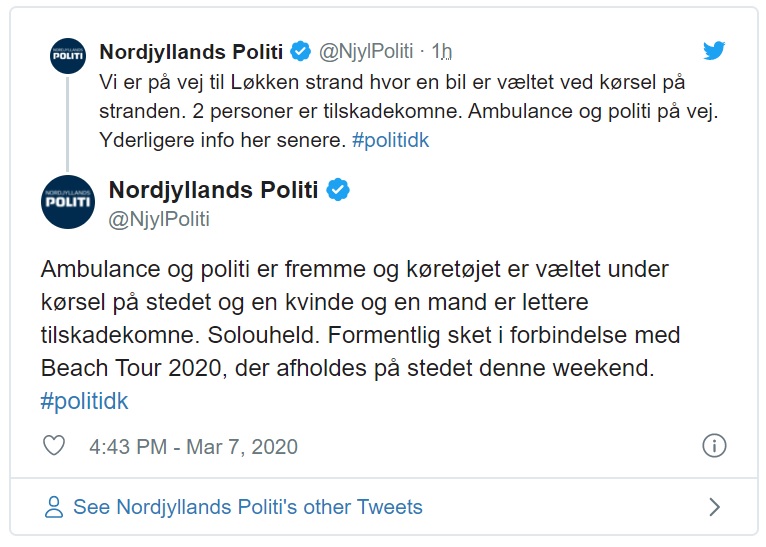The width and height of the screenshot is (766, 547).
Task: Like the tweet with the heart icon
Action: (x=57, y=446)
